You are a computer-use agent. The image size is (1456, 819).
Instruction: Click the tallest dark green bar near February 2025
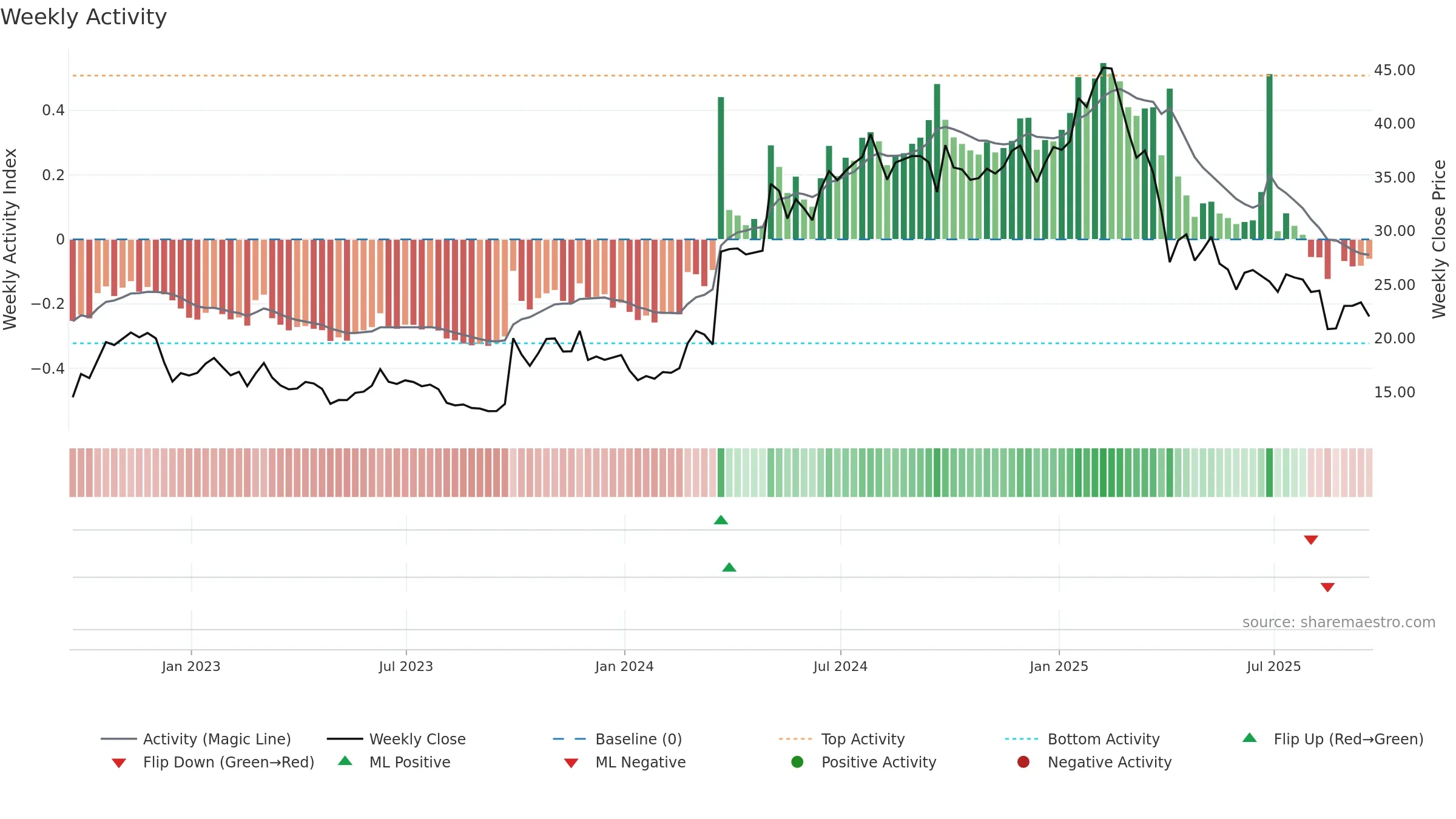(1103, 151)
